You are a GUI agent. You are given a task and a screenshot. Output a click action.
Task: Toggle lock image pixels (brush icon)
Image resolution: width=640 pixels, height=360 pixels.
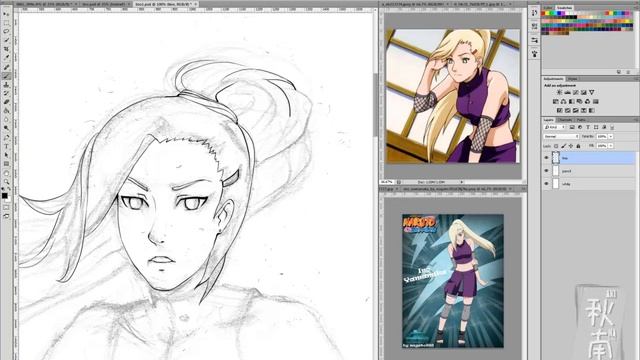pyautogui.click(x=564, y=146)
